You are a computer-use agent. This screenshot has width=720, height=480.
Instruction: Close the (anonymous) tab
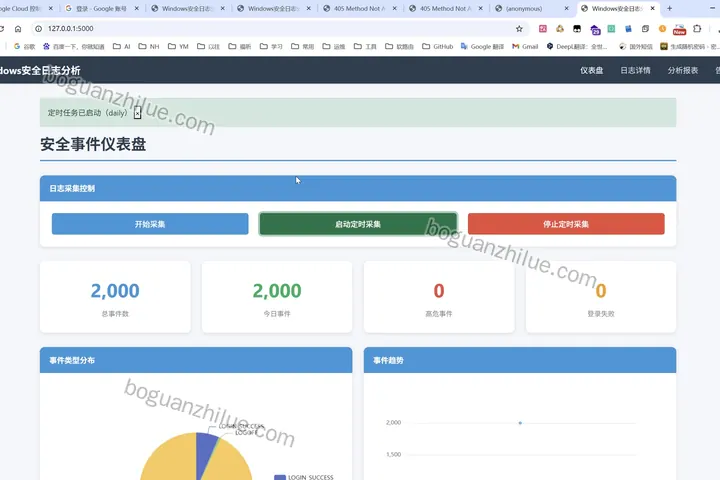pos(567,8)
